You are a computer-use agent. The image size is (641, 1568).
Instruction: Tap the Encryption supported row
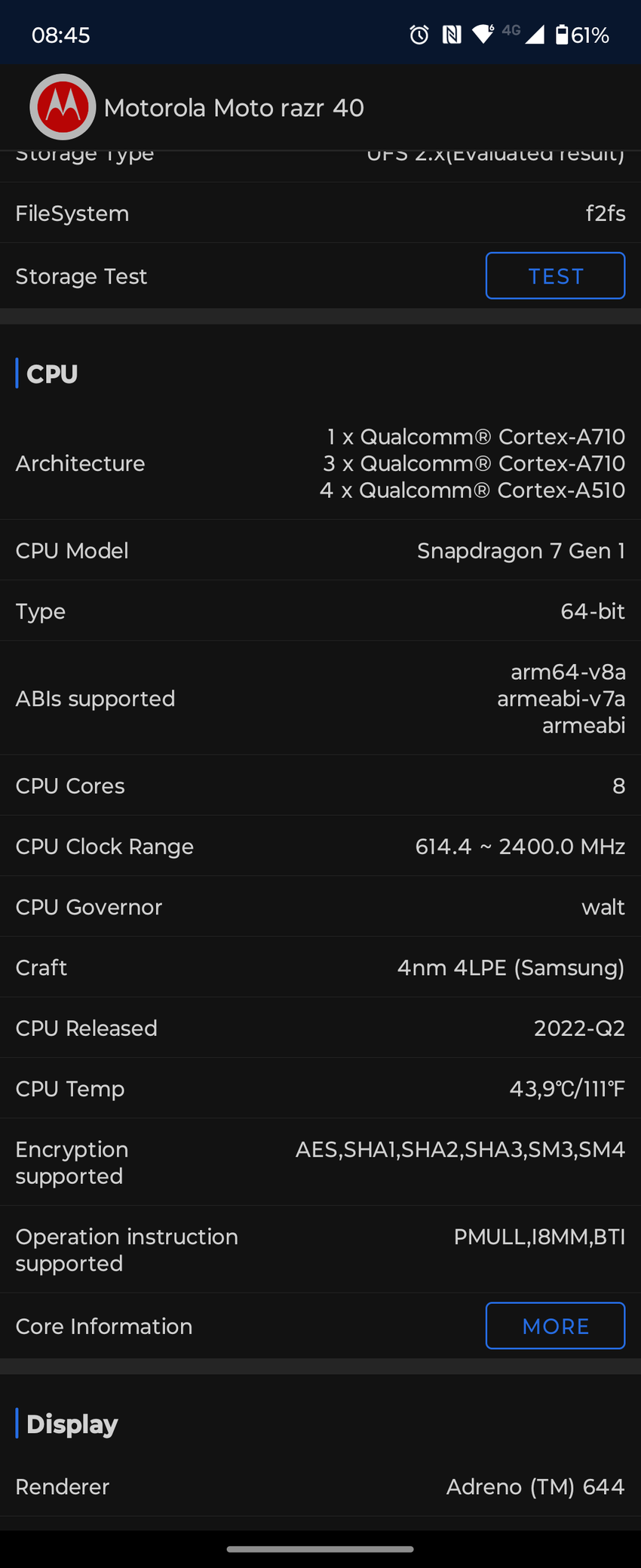tap(320, 1162)
